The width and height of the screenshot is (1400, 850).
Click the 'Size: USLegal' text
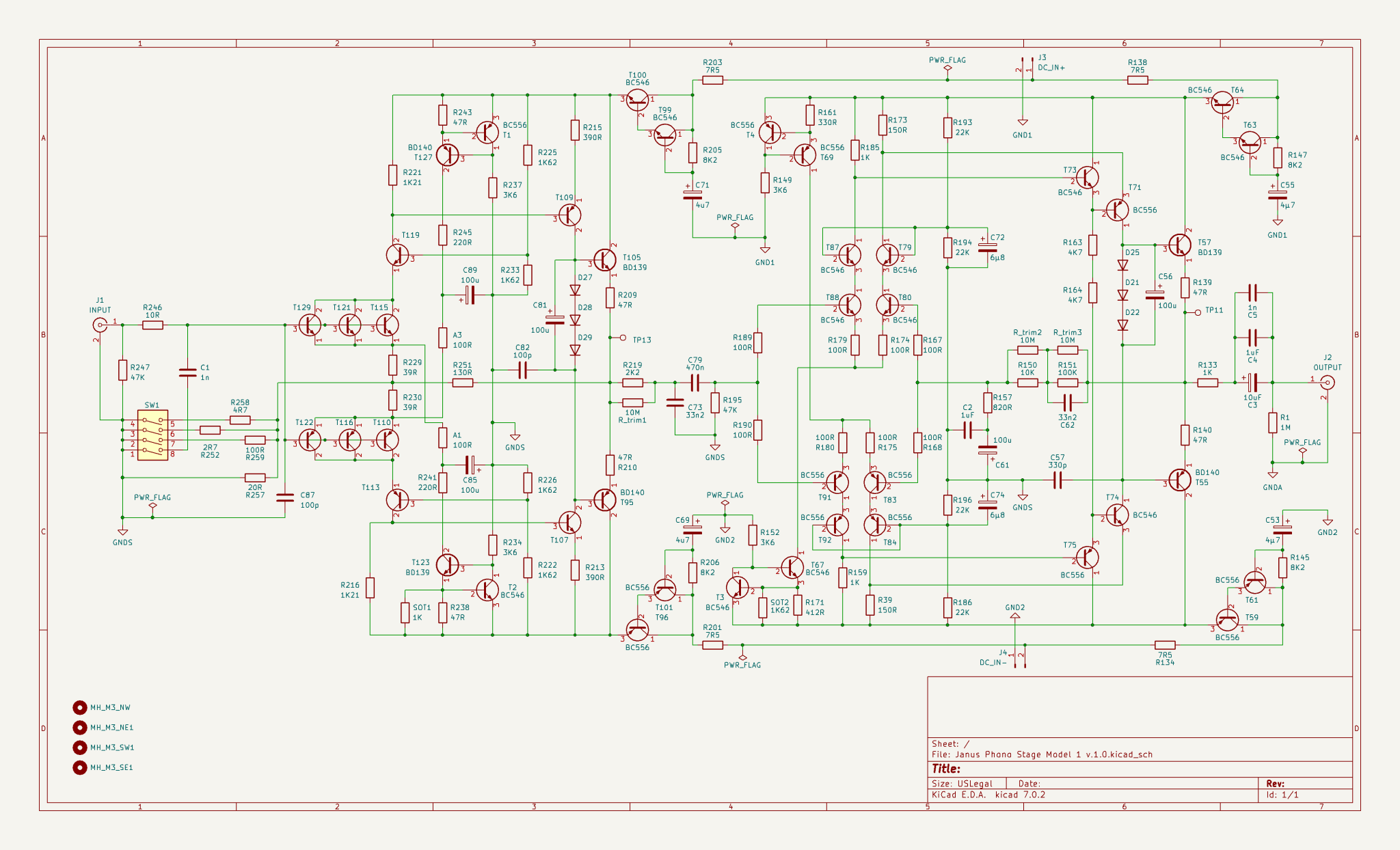[x=962, y=784]
